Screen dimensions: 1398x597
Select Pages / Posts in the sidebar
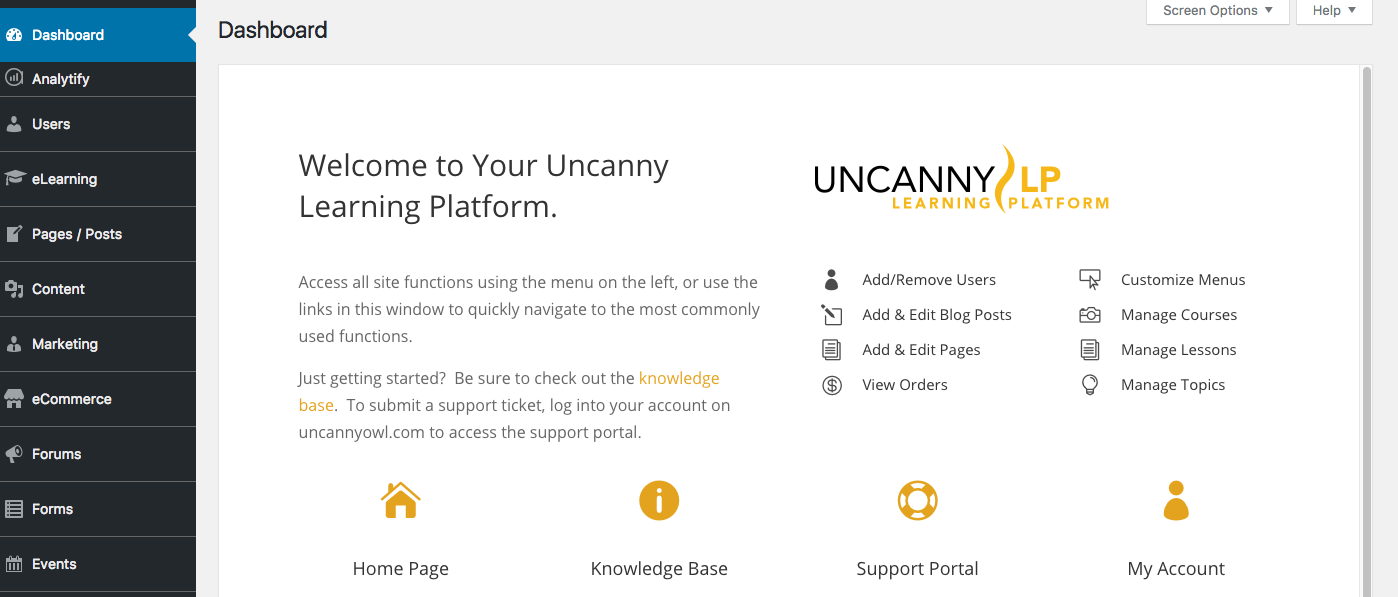tap(76, 234)
